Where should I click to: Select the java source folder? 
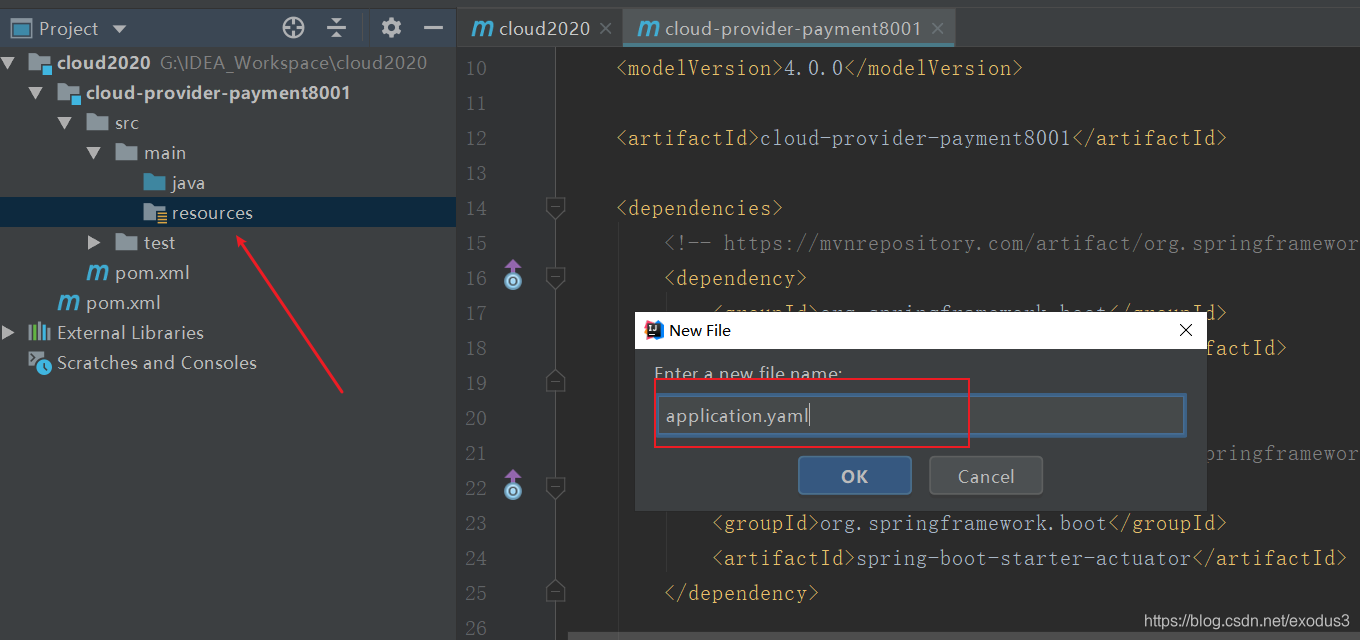pos(188,183)
